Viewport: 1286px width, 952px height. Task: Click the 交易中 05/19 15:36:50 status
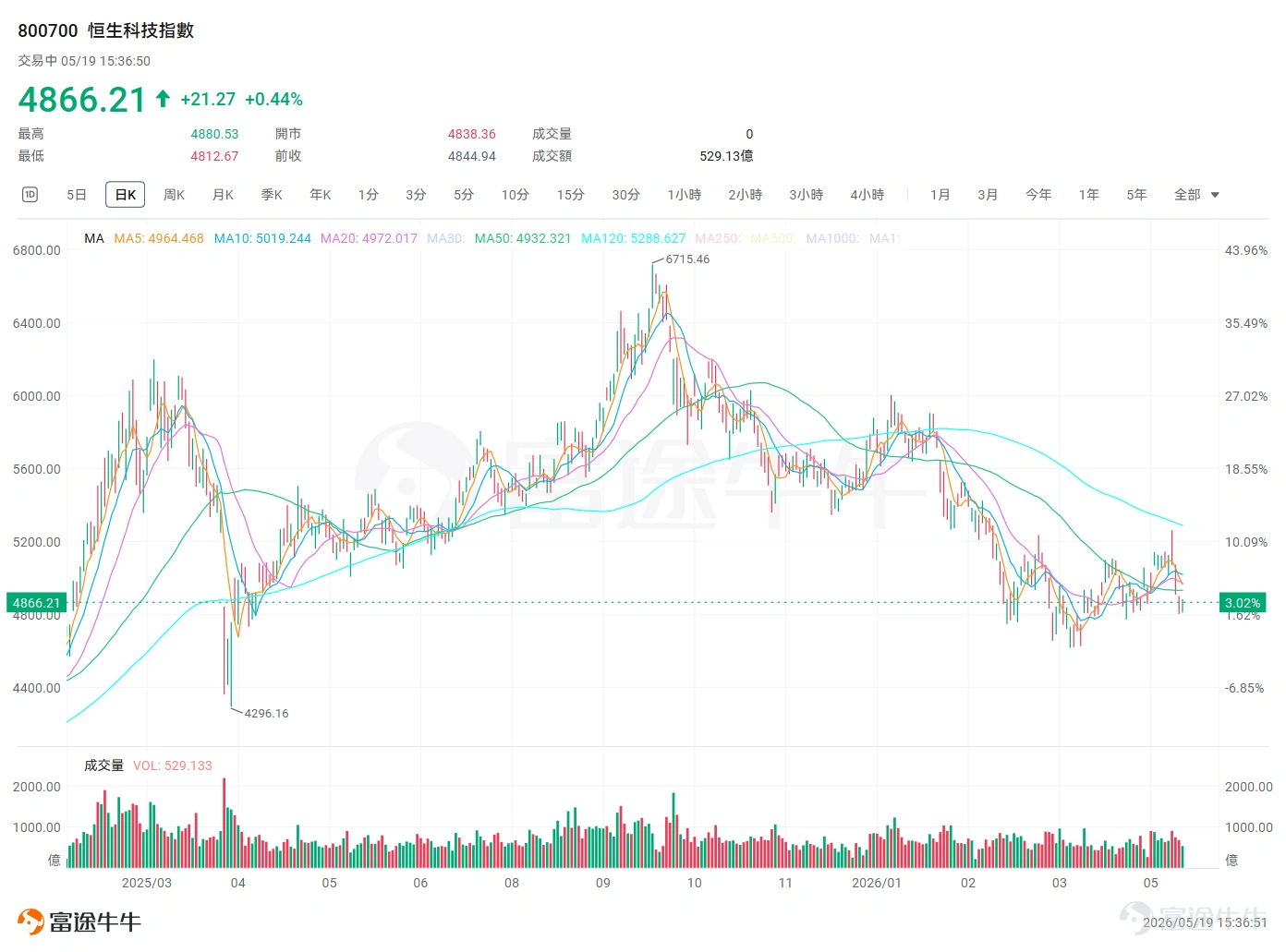pos(84,61)
